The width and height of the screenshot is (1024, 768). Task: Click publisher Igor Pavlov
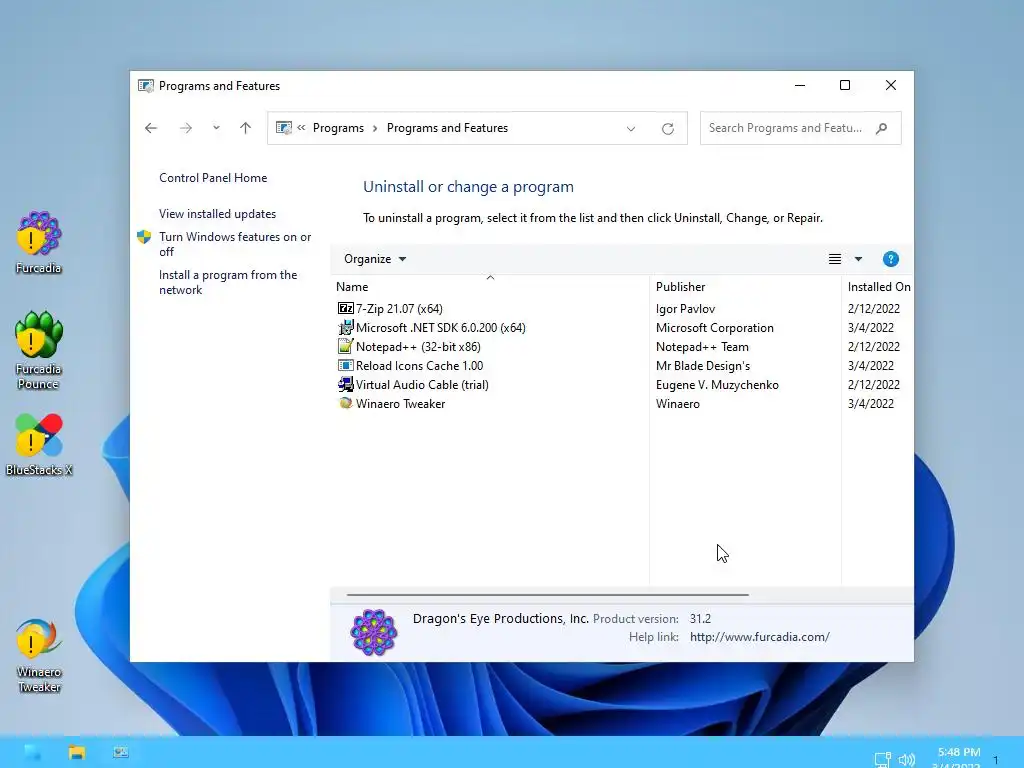[685, 308]
